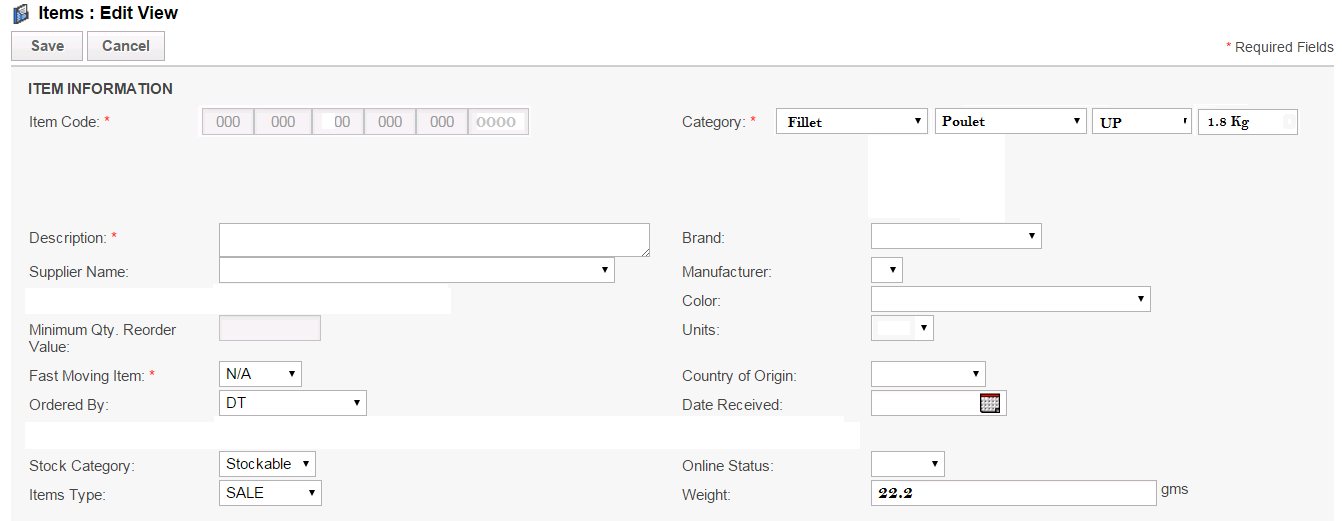Expand the UP category dropdown
The image size is (1342, 521).
[x=1142, y=122]
